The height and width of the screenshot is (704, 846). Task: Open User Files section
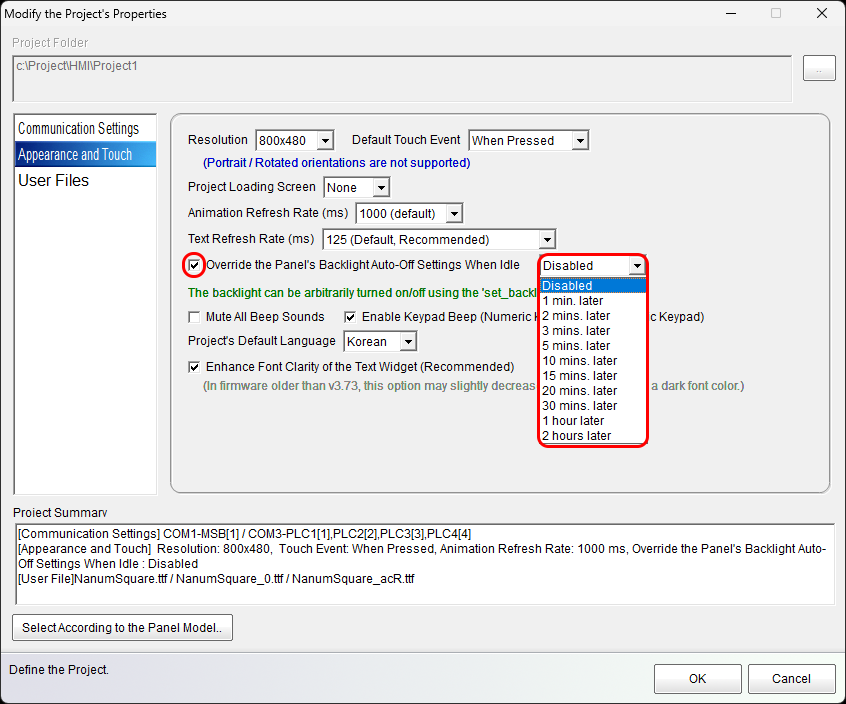tap(54, 181)
